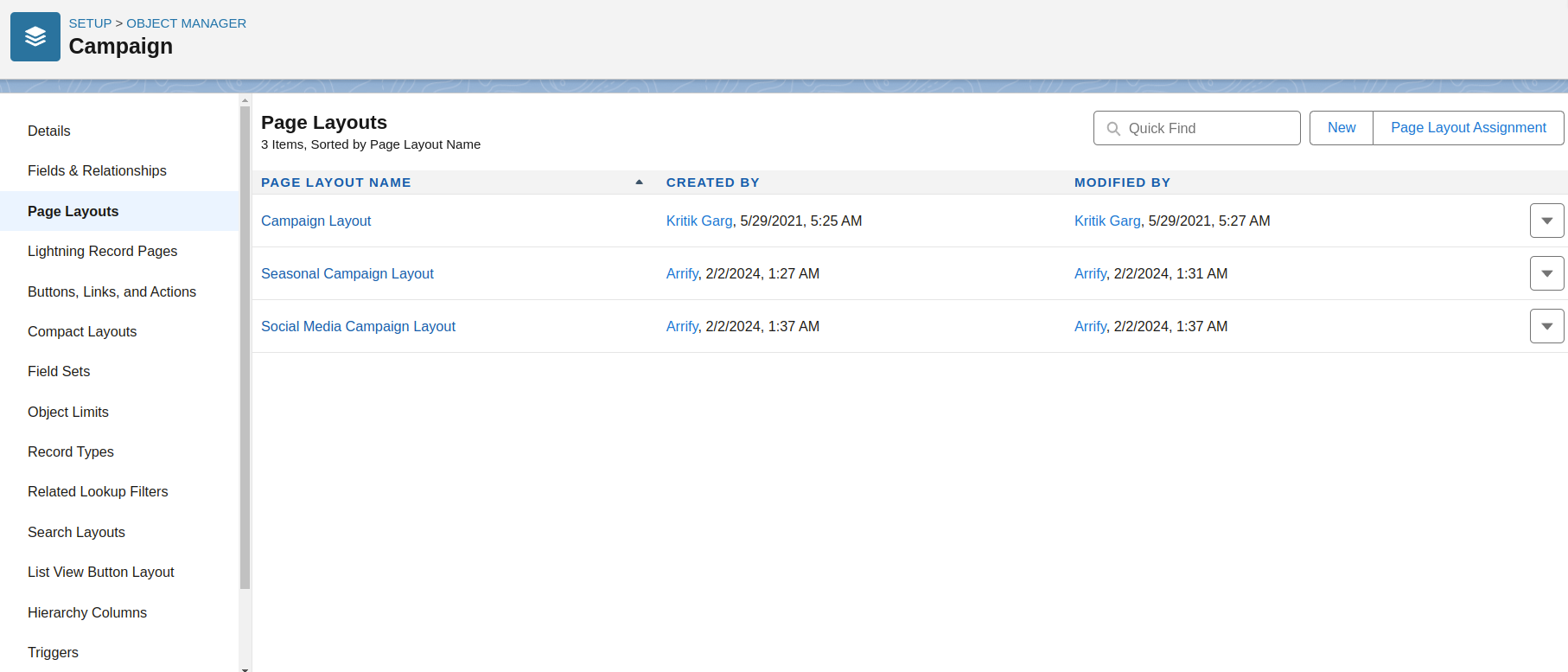
Task: Open Arrify creator of Seasonal Campaign Layout
Action: tap(682, 273)
